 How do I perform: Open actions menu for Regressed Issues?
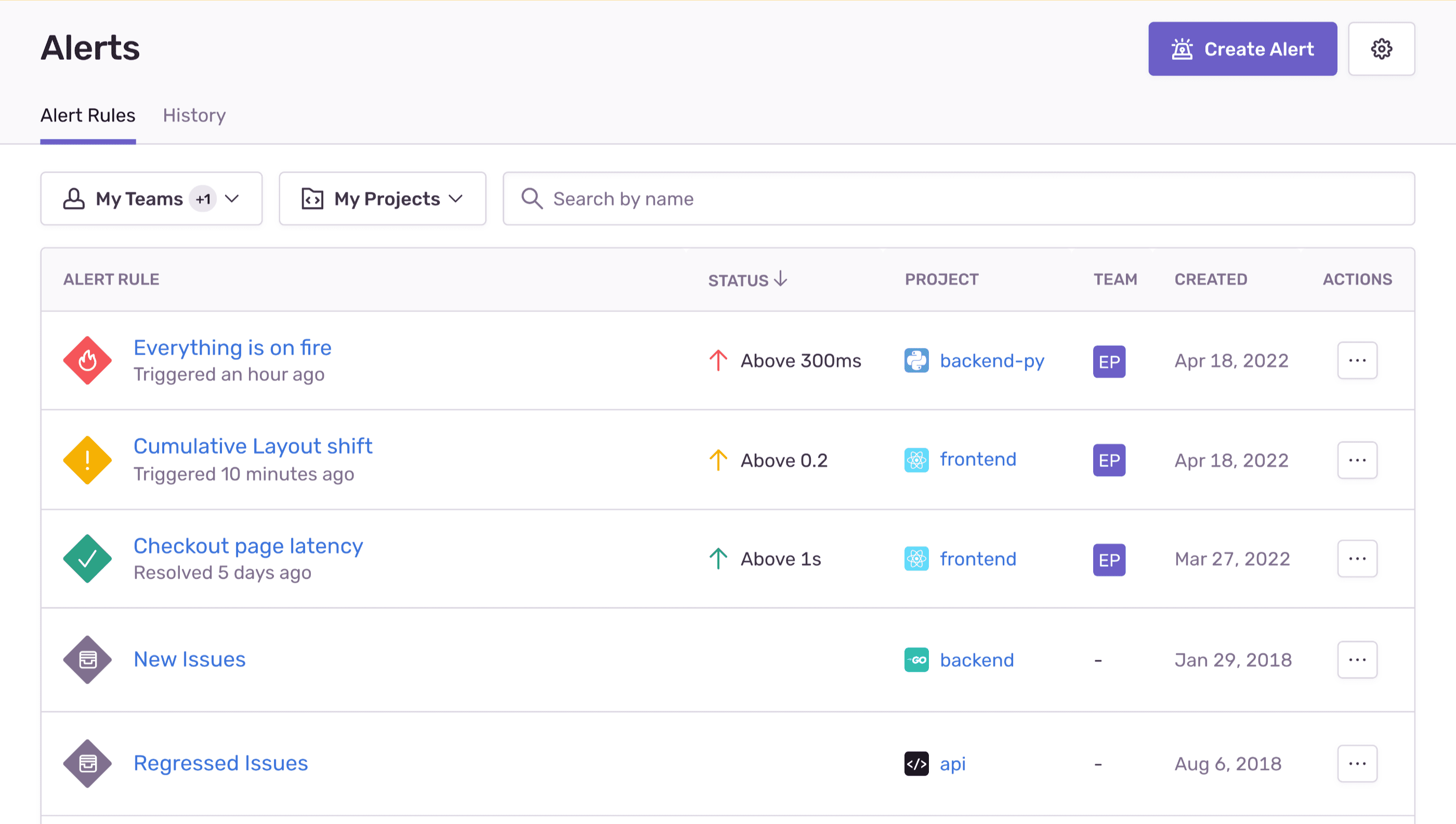1356,764
